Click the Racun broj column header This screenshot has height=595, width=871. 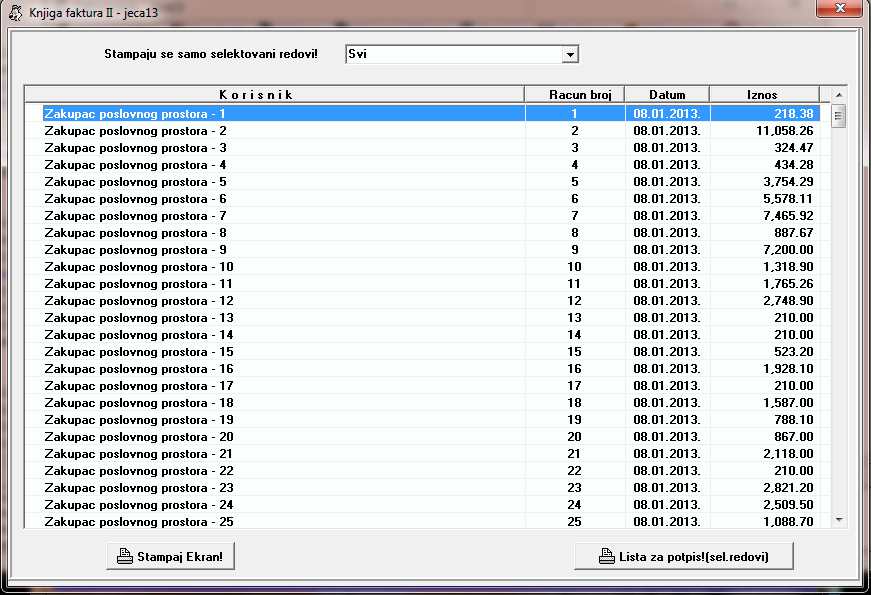pos(575,94)
